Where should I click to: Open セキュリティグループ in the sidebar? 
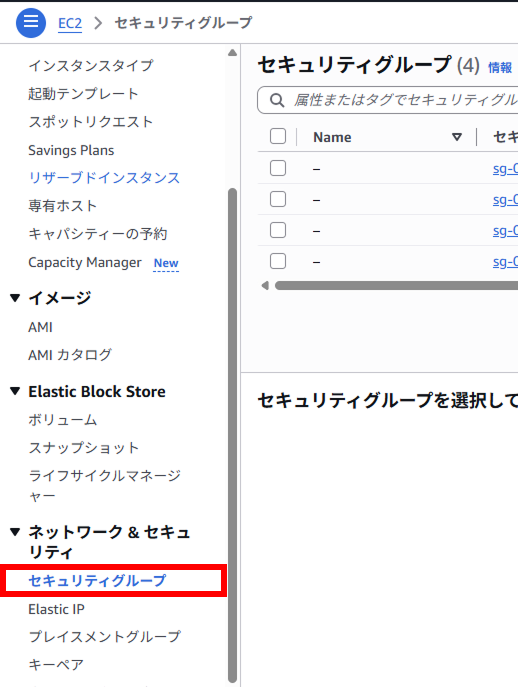point(97,581)
